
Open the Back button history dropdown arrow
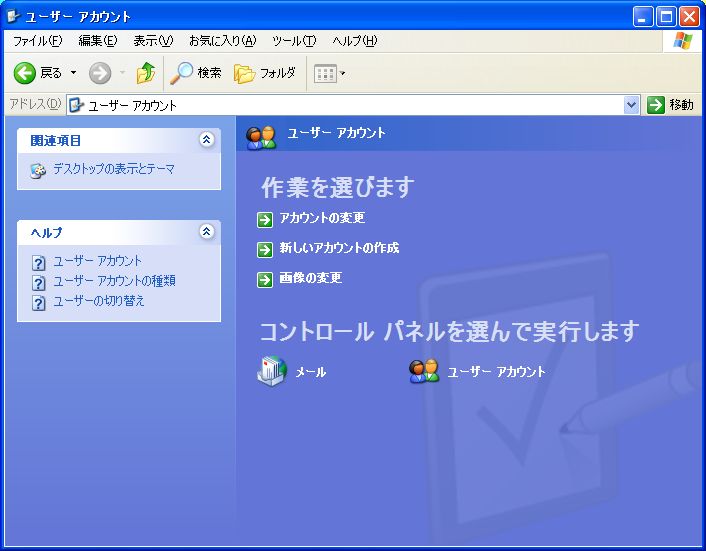coord(73,72)
